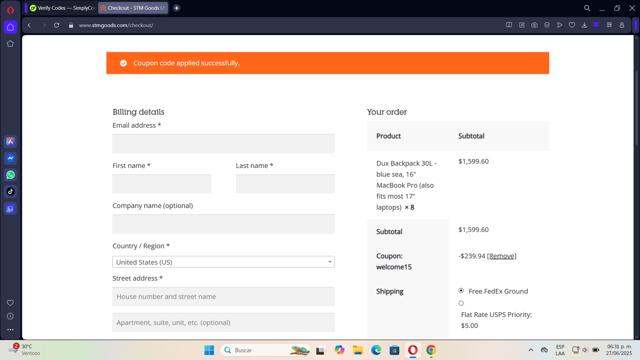This screenshot has height=360, width=640.
Task: Open TikTok in the Opera sidebar
Action: click(x=10, y=191)
